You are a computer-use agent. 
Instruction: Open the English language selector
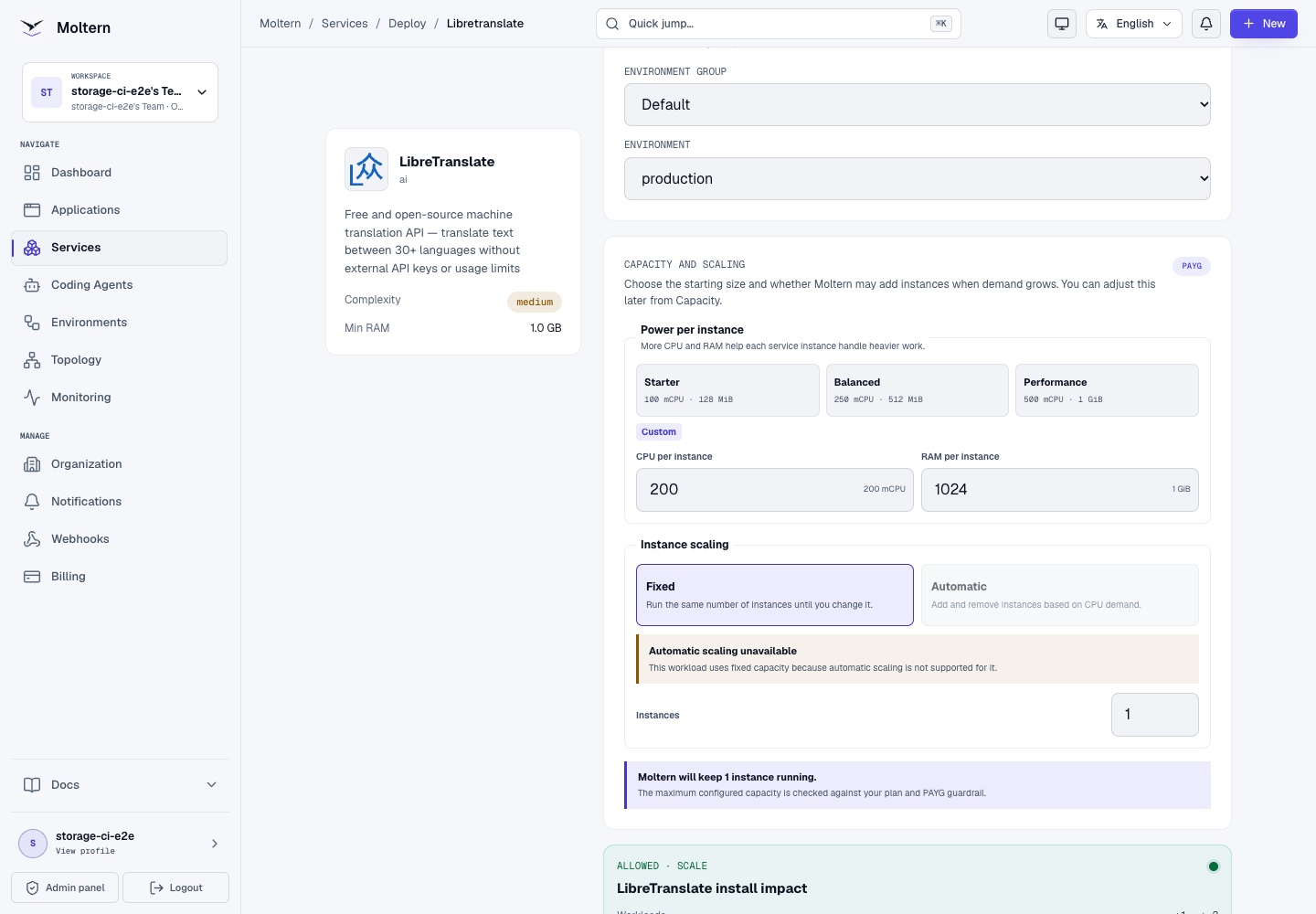[1134, 24]
